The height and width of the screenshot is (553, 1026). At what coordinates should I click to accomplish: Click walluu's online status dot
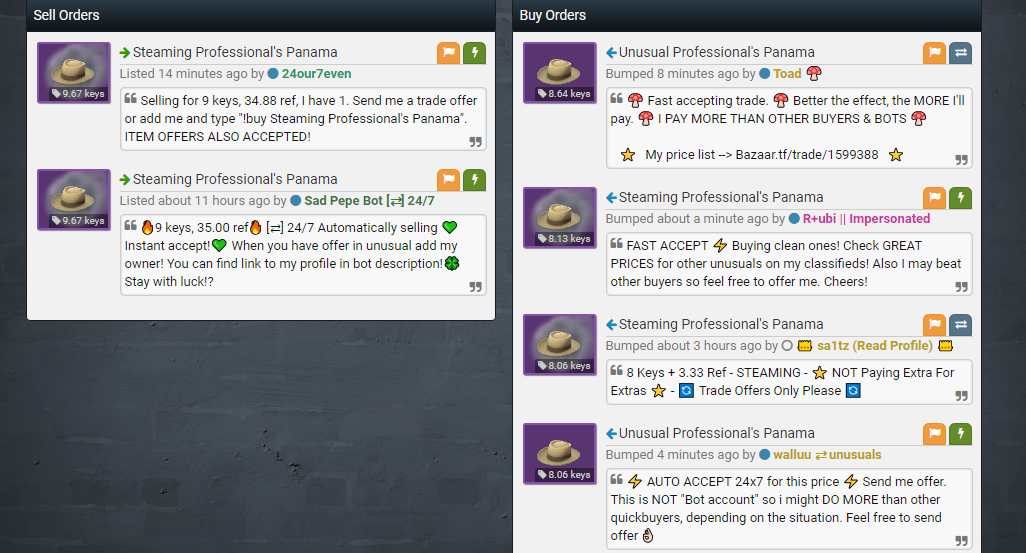point(764,455)
